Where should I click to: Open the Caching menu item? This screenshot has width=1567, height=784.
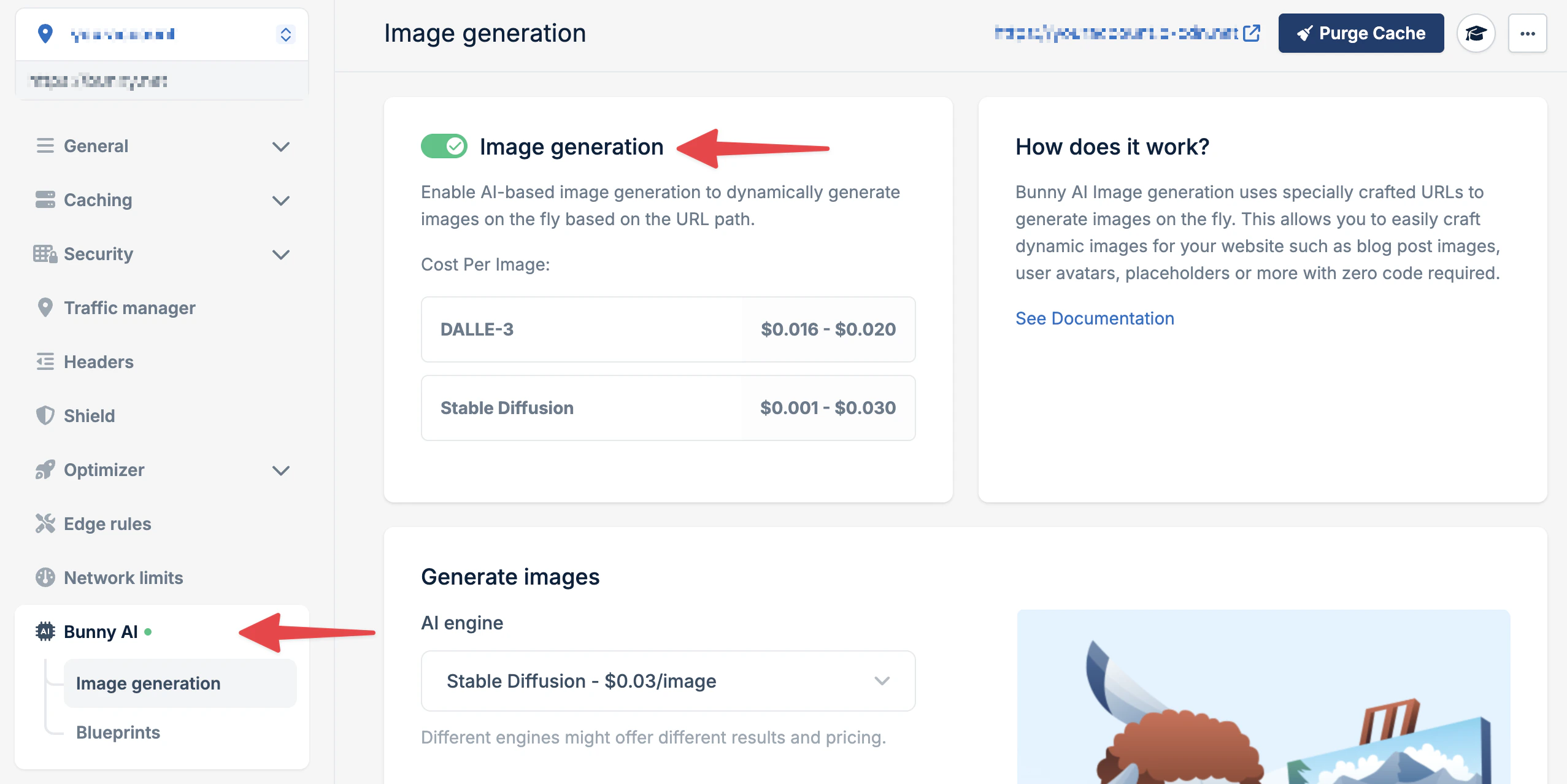[x=162, y=200]
